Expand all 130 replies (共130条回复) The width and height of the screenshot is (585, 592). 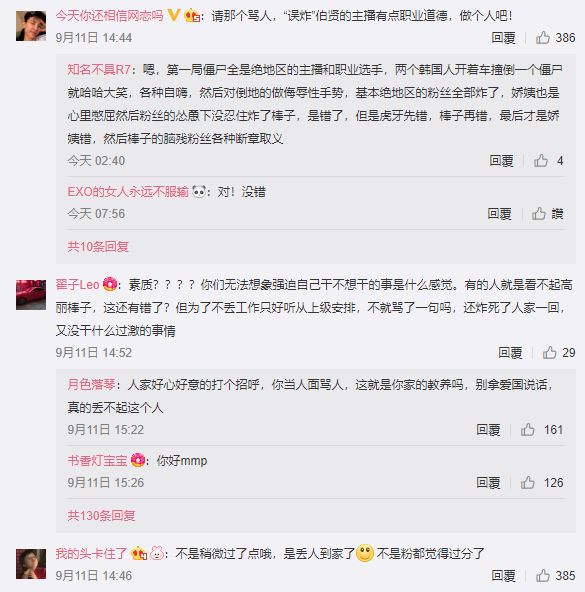coord(101,515)
